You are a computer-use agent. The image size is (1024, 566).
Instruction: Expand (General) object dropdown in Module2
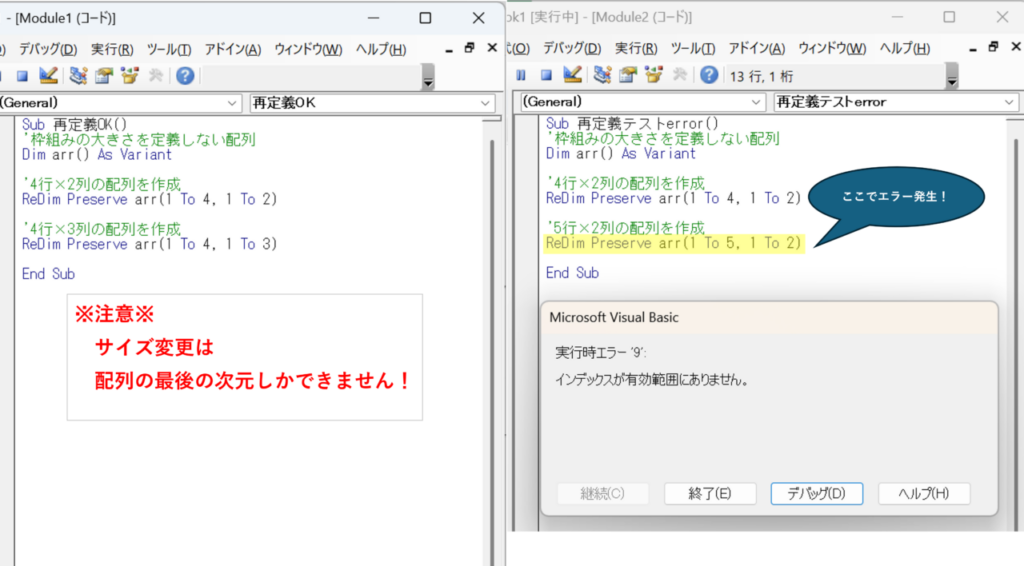pos(756,102)
